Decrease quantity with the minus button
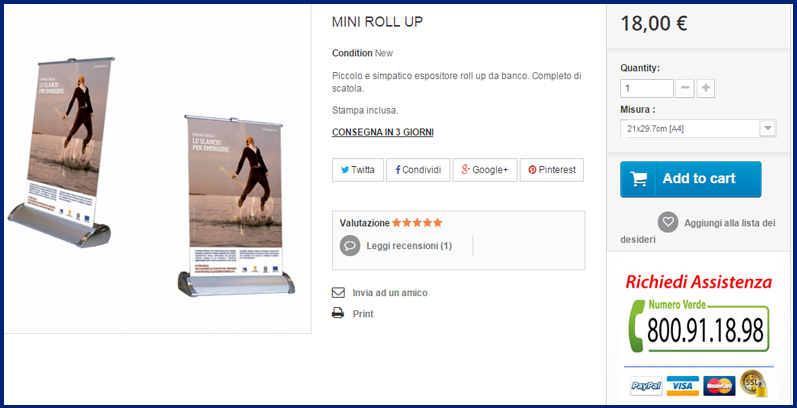 click(685, 88)
